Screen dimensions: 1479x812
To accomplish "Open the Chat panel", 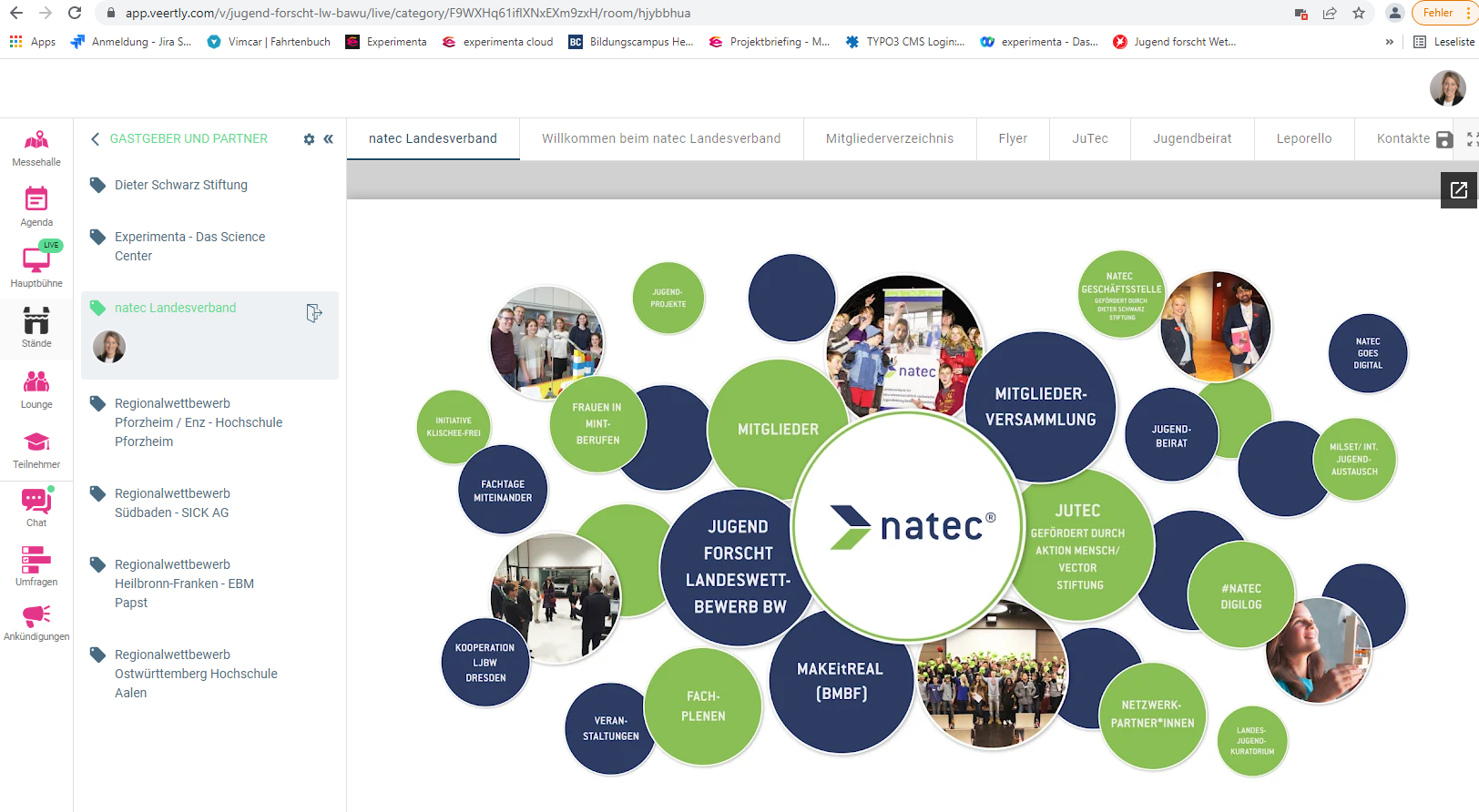I will (36, 506).
